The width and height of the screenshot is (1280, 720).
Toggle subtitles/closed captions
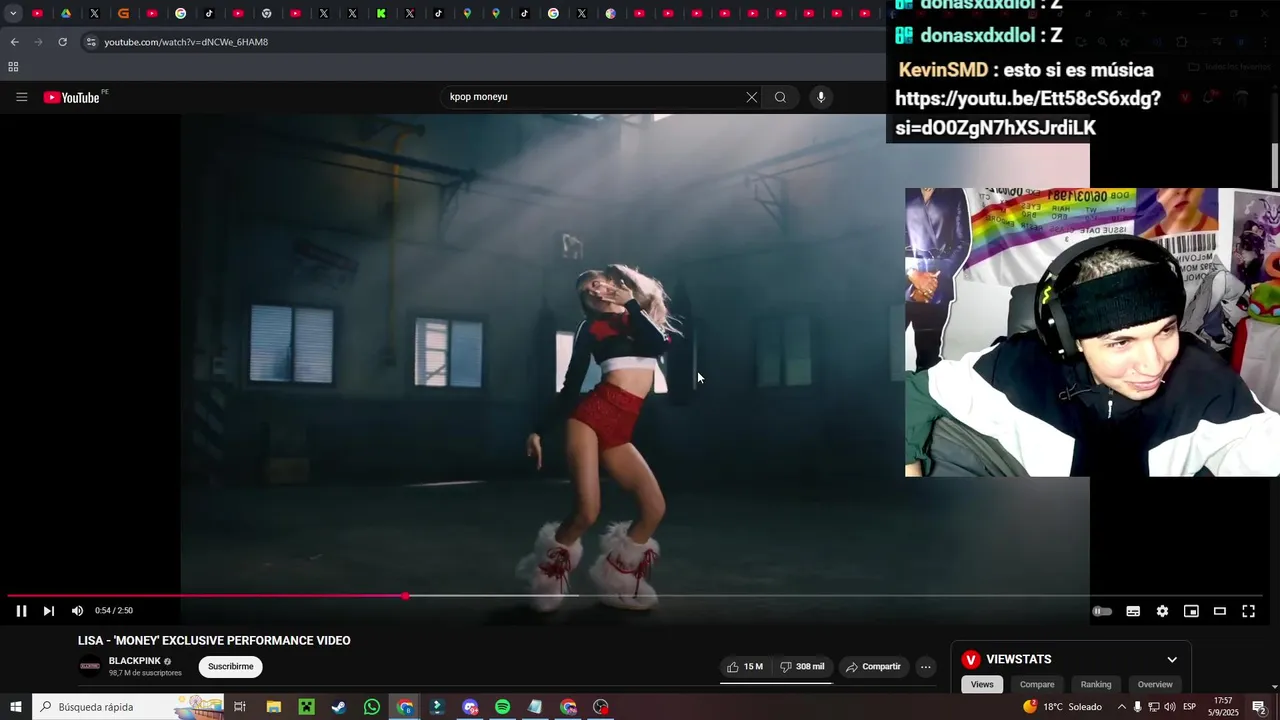tap(1133, 611)
